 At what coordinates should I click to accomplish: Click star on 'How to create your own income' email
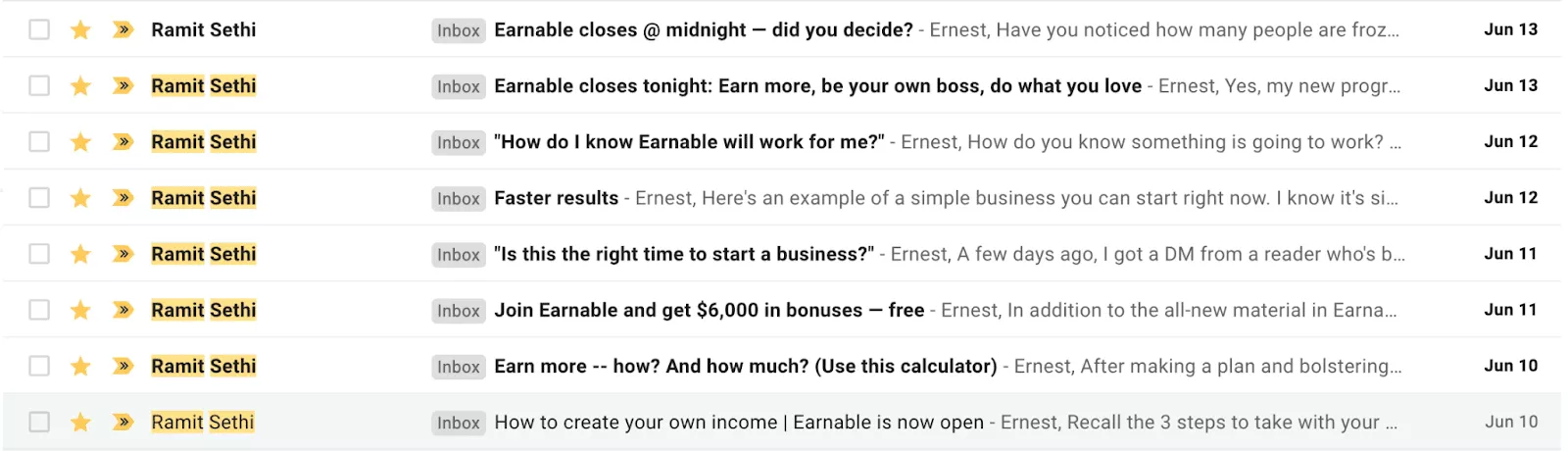tap(80, 423)
